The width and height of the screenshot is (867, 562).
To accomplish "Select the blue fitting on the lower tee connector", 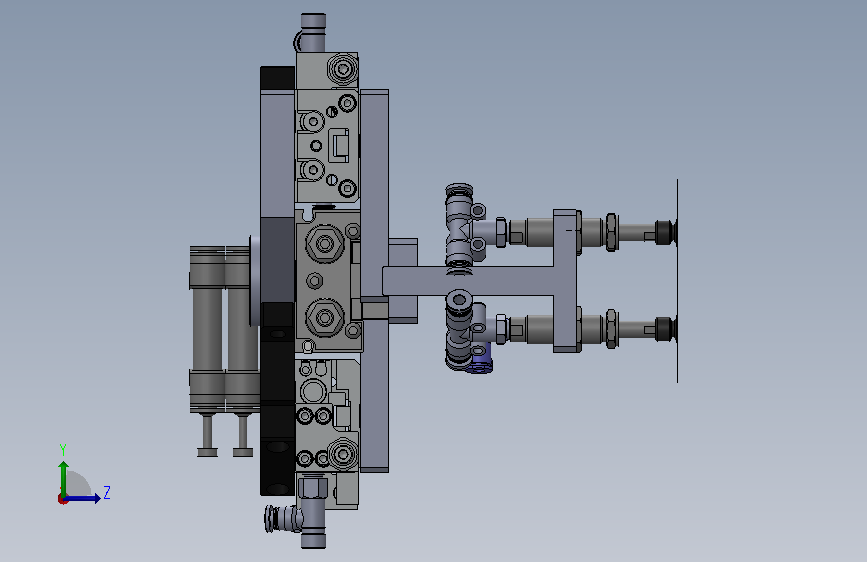I will point(479,358).
